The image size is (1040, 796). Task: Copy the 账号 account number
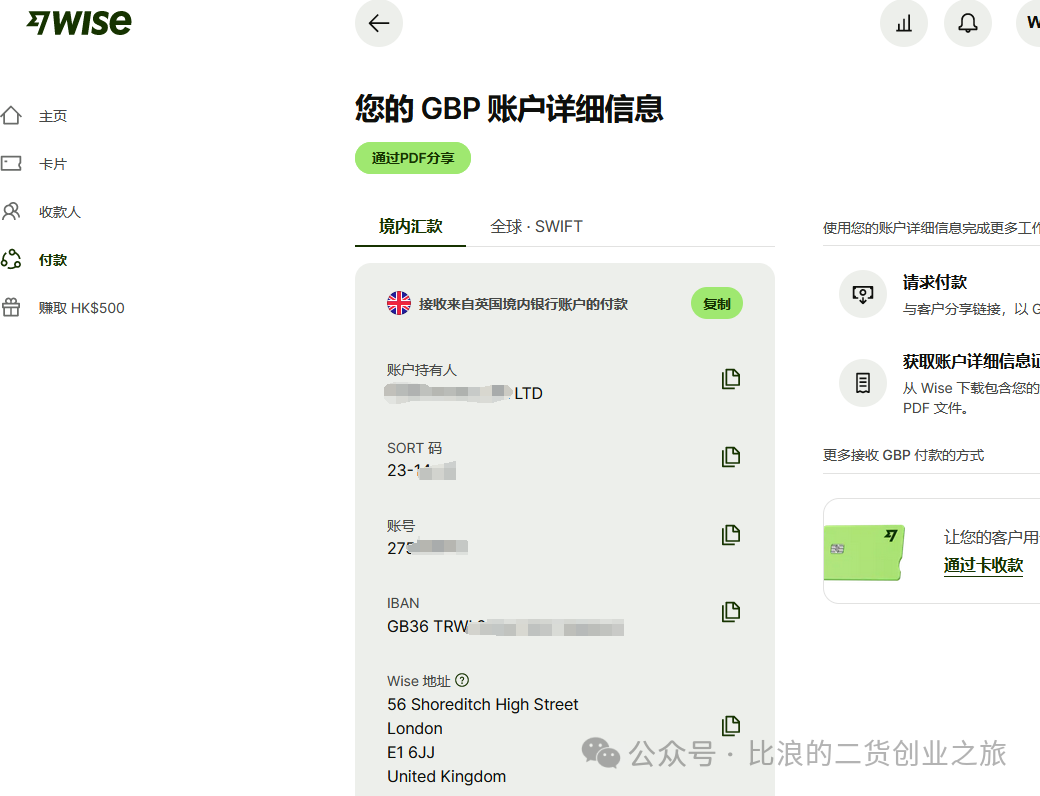click(x=730, y=535)
